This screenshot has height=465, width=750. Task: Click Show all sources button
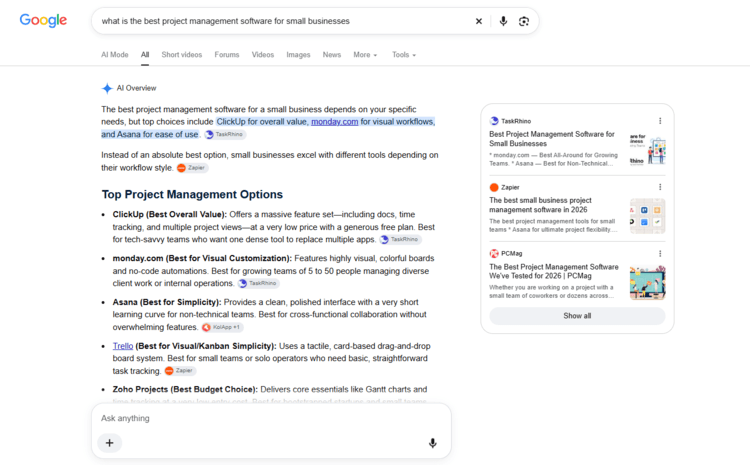click(x=577, y=316)
